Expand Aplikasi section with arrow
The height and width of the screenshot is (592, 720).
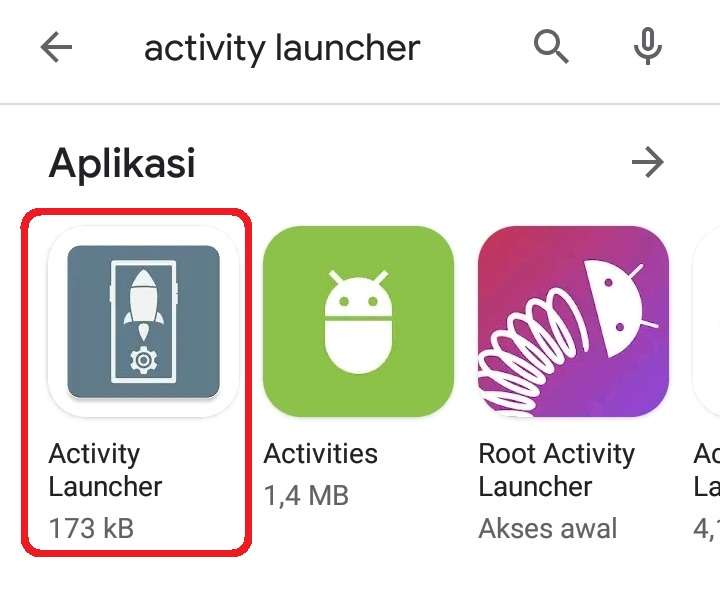647,162
